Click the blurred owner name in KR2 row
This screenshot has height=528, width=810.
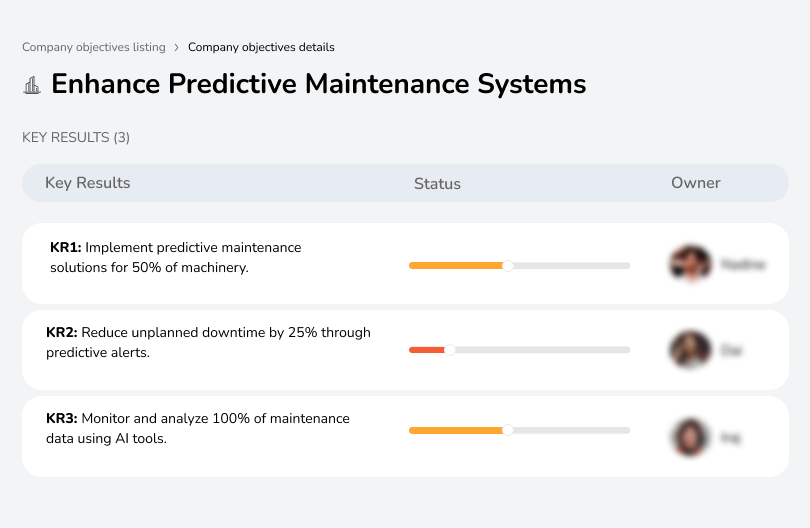731,351
